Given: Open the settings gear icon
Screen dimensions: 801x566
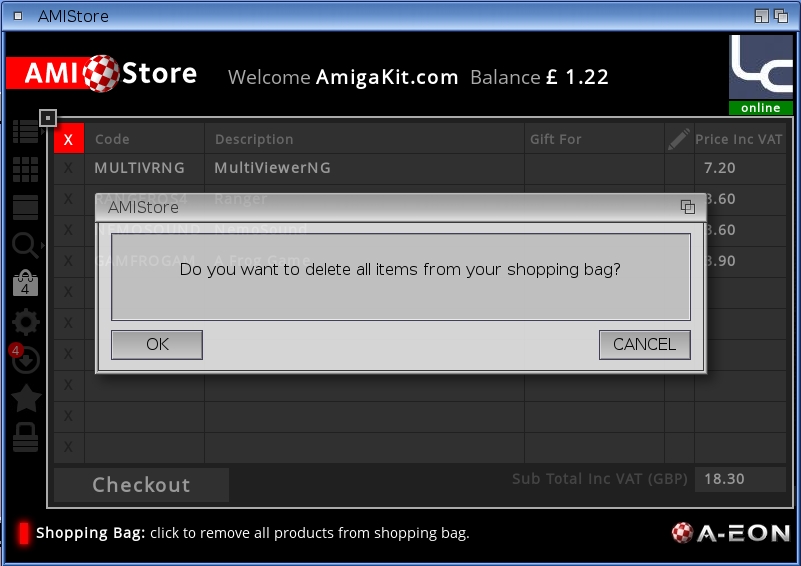Looking at the screenshot, I should [26, 322].
